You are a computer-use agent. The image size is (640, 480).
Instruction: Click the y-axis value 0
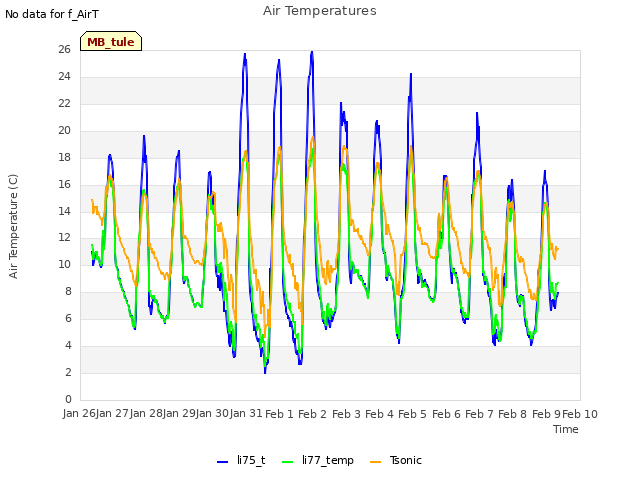pos(68,400)
